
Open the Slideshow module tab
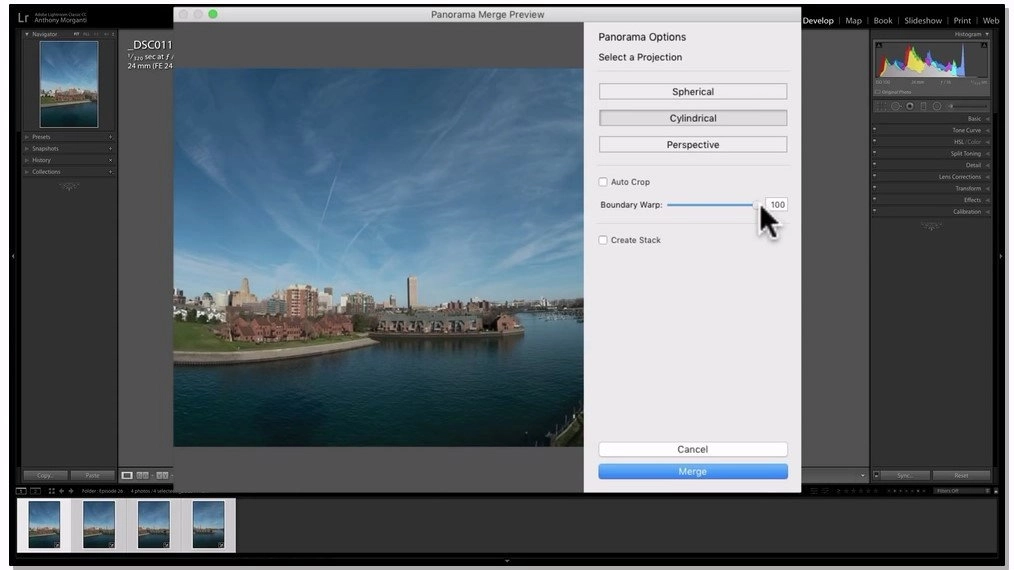click(923, 21)
